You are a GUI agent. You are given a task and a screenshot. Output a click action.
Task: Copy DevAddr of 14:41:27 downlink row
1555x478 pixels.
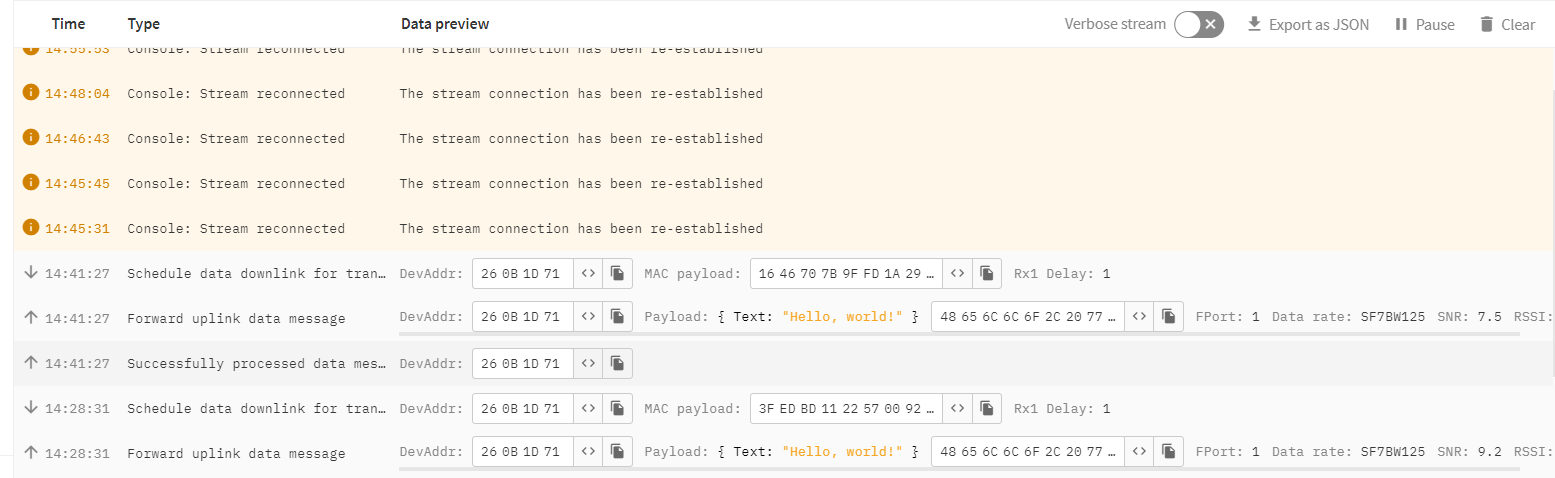click(618, 273)
